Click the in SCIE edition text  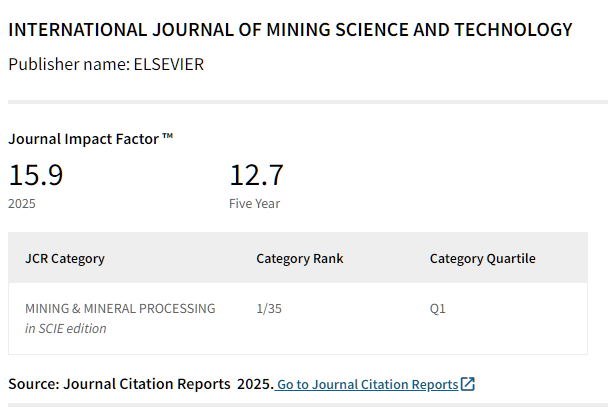tap(66, 329)
